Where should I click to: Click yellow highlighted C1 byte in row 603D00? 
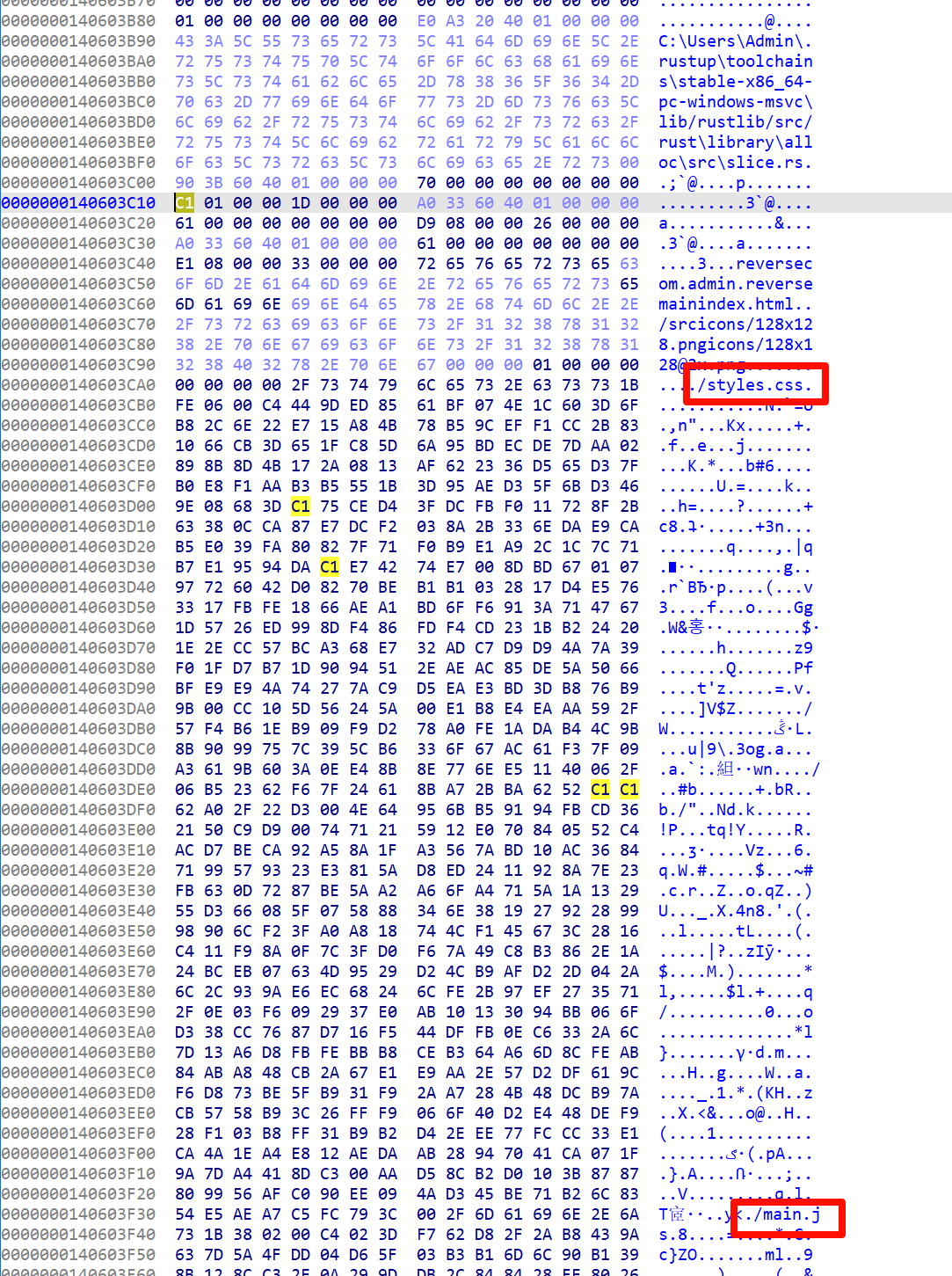pyautogui.click(x=301, y=507)
